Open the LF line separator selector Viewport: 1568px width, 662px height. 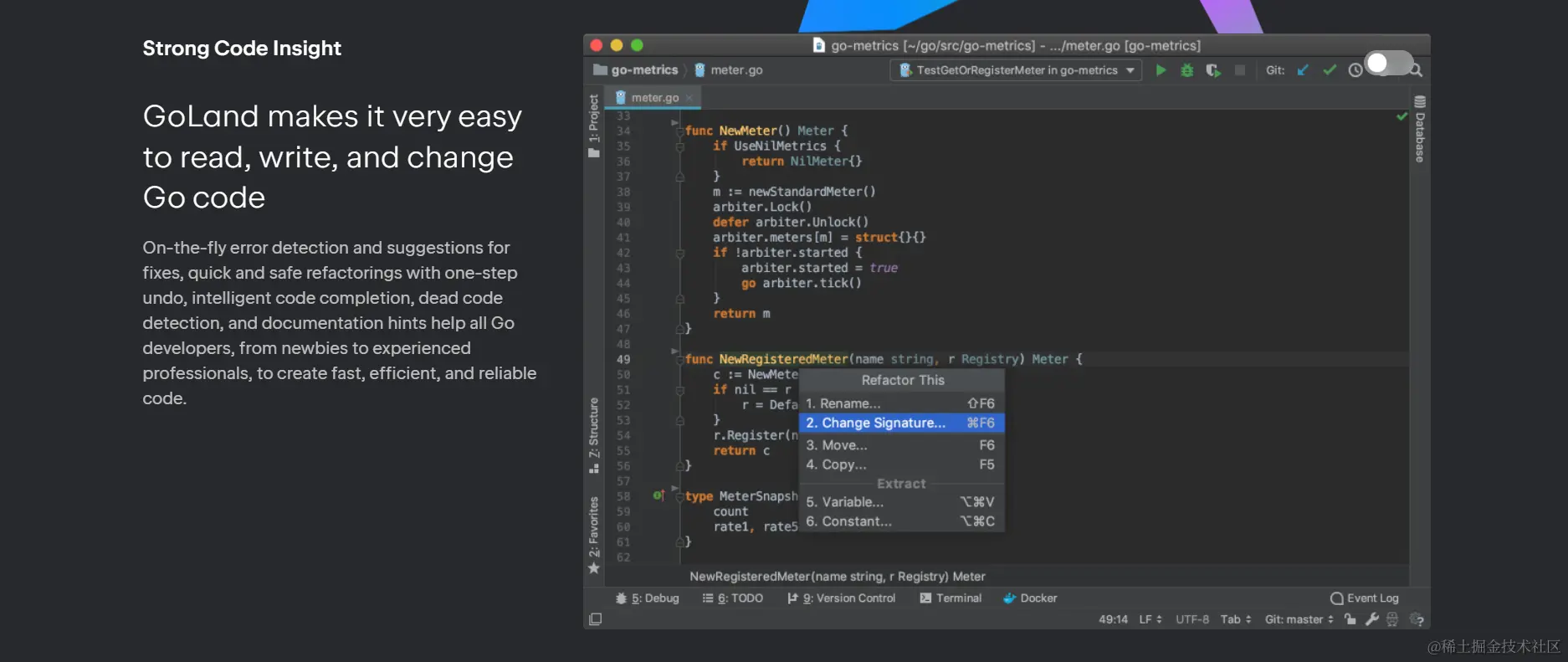1150,619
